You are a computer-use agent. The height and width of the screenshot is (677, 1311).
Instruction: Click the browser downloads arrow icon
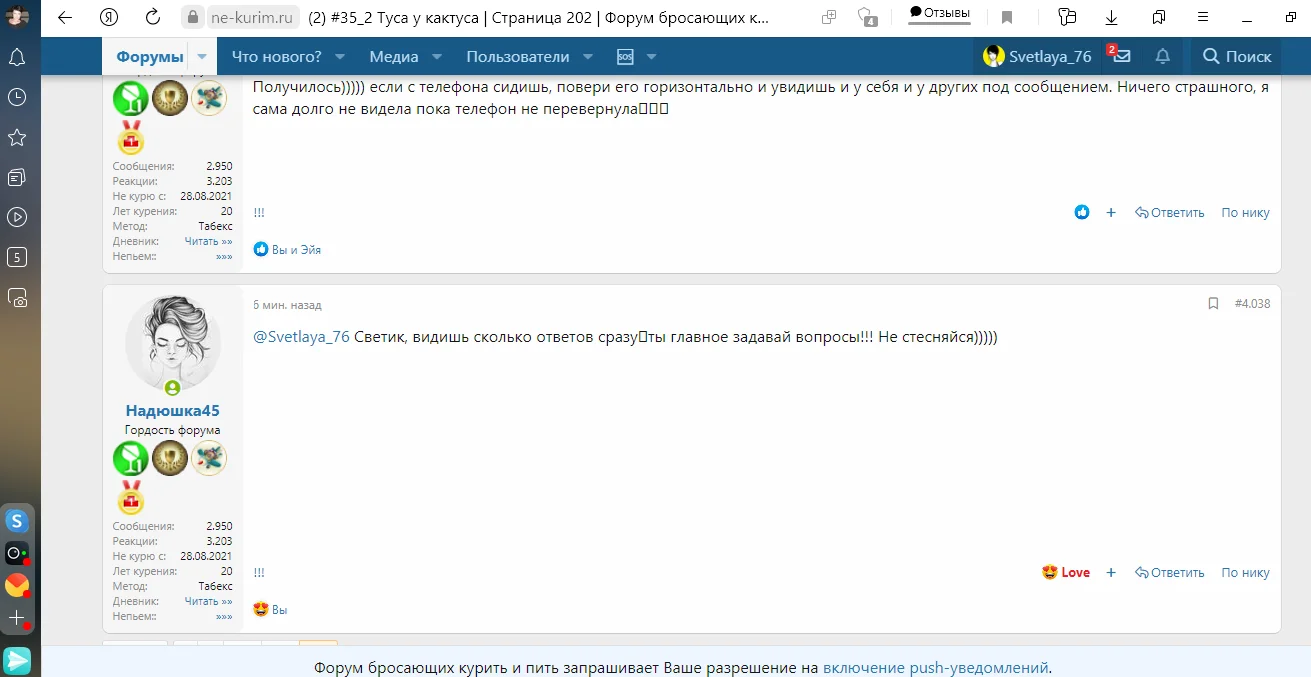point(1111,17)
